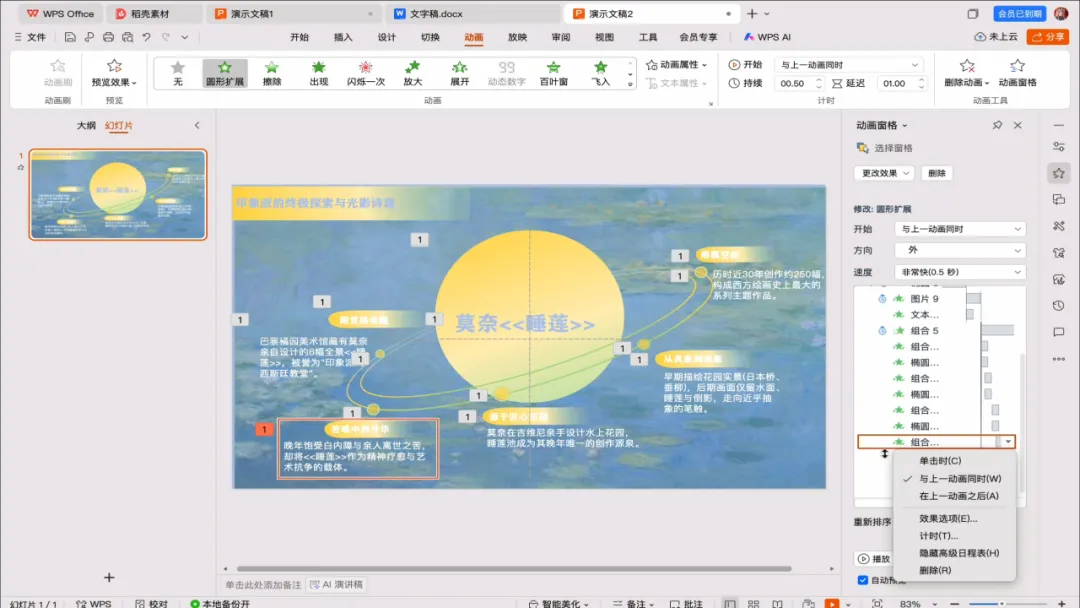Click the 持续 duration input field
Screen dimensions: 1080x608
799,83
